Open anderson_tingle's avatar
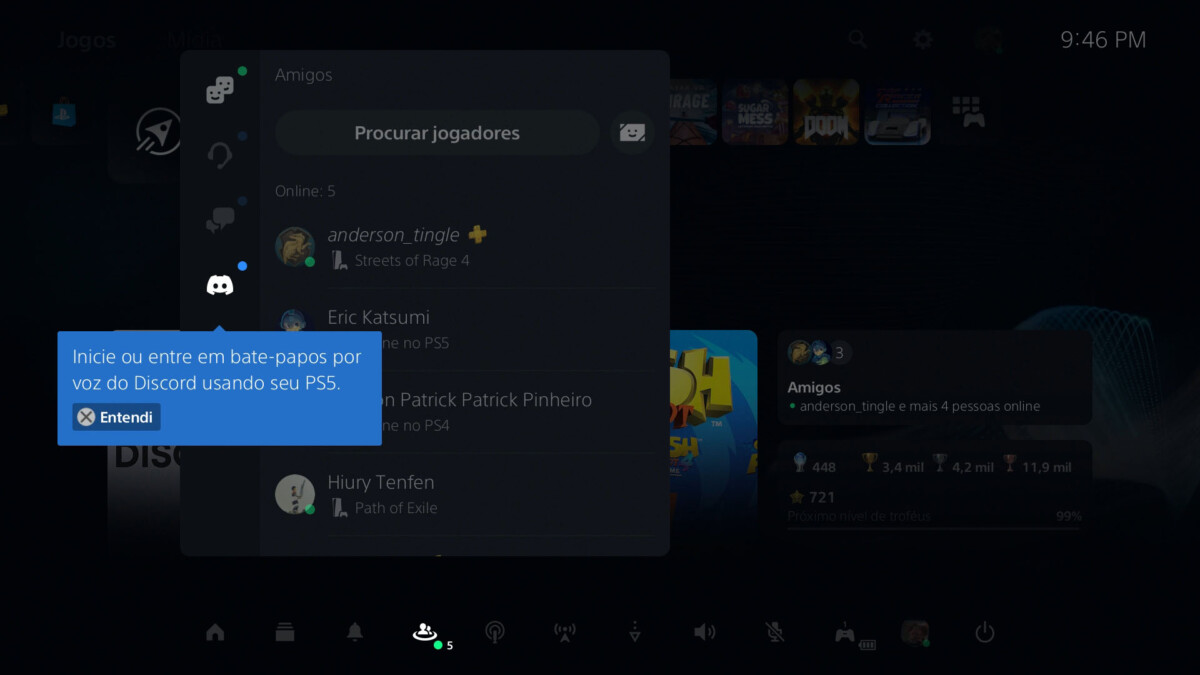 [295, 247]
